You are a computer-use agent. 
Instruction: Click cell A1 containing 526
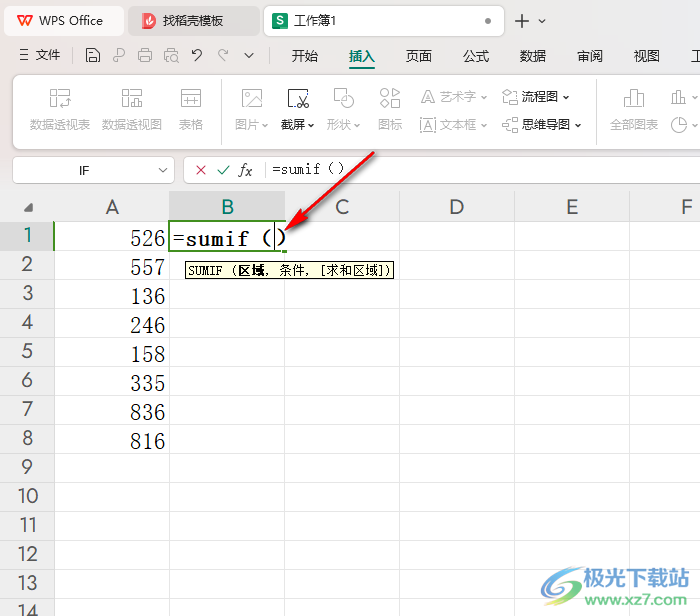pos(112,236)
